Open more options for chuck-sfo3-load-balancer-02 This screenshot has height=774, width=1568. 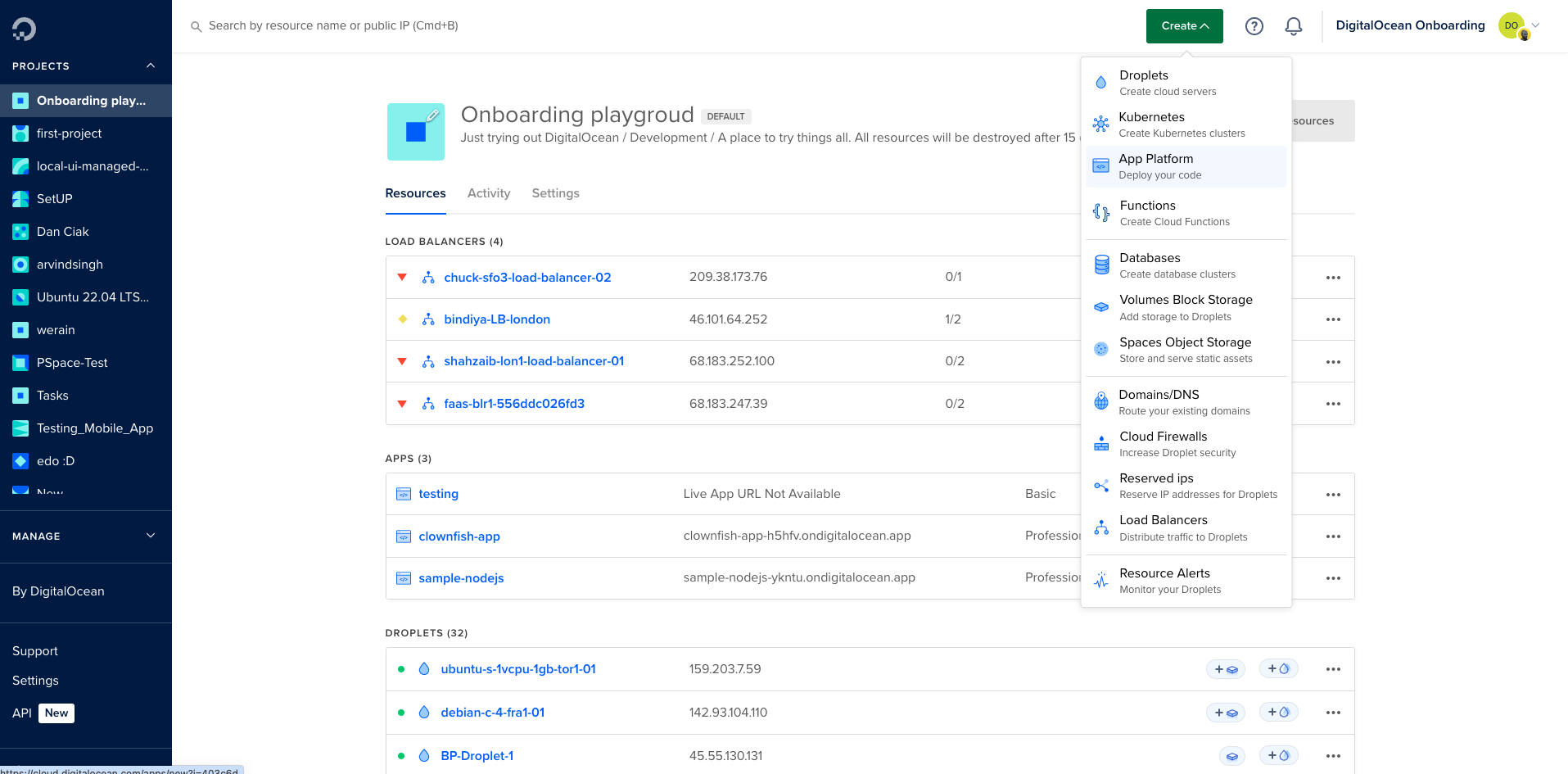1332,278
